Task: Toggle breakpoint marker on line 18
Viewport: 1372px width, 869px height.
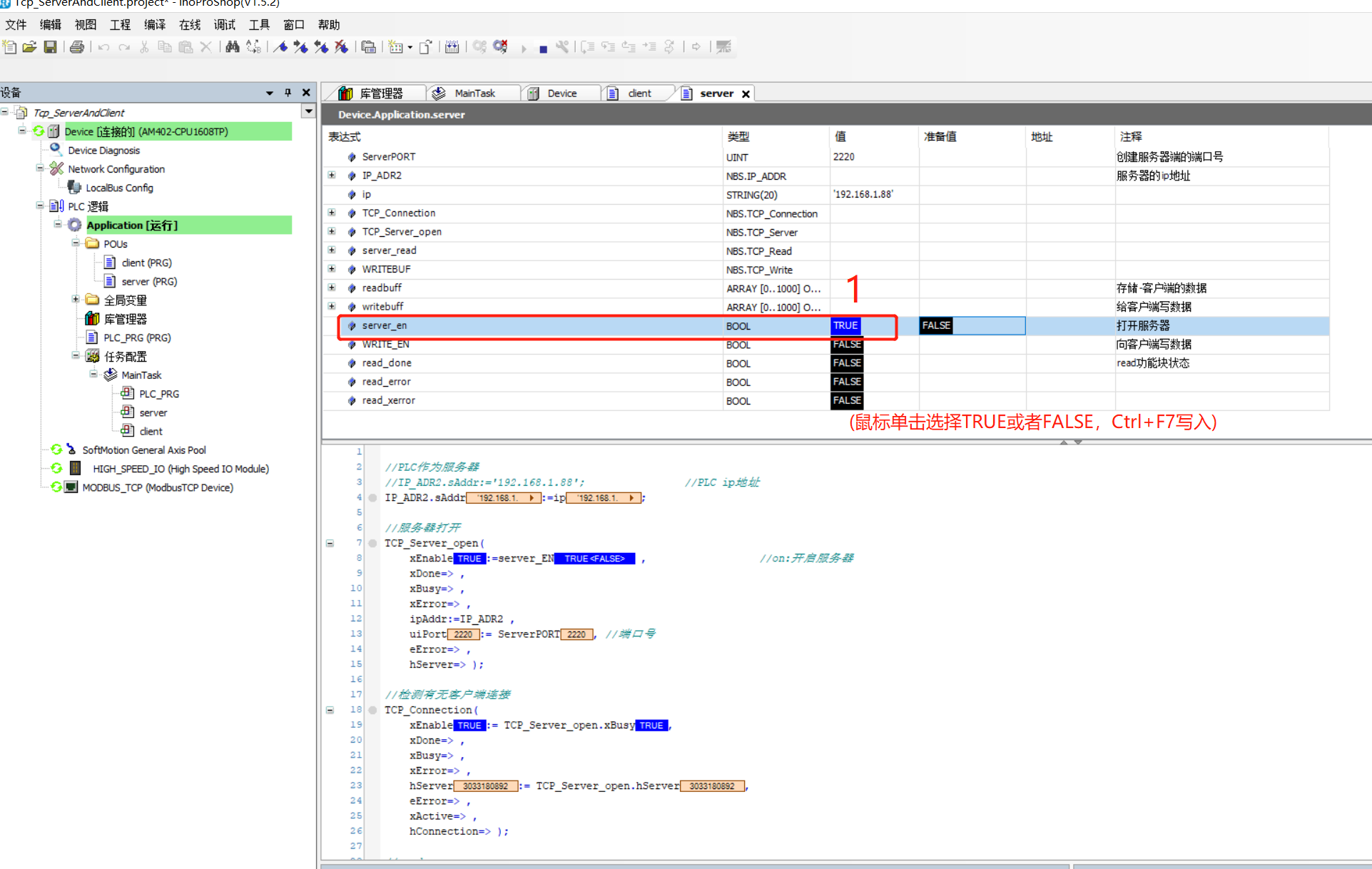Action: (372, 710)
